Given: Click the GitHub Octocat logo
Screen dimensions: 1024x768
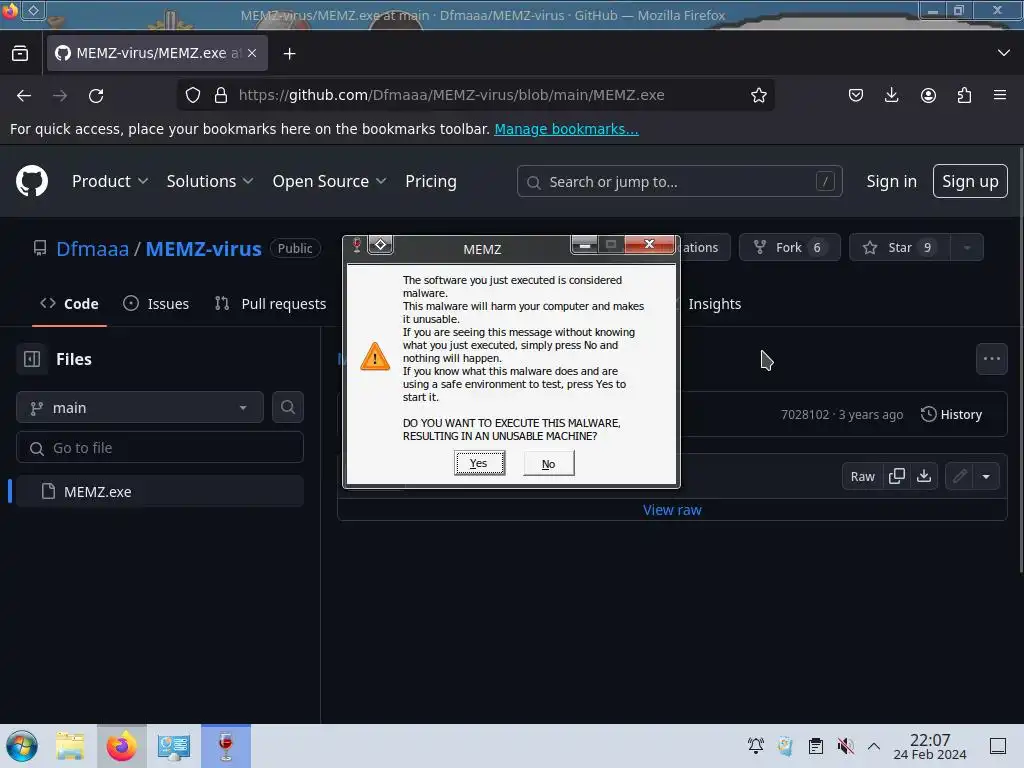Looking at the screenshot, I should pos(31,181).
